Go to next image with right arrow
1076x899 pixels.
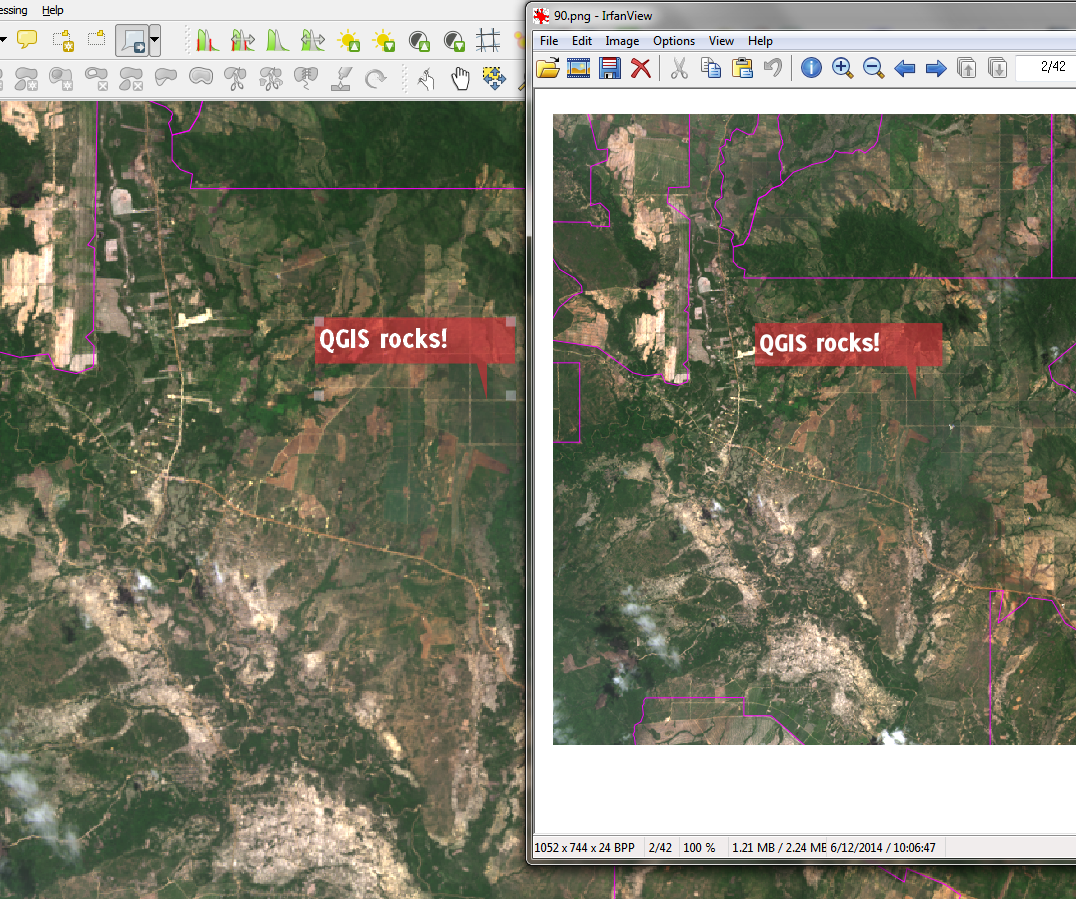point(936,68)
